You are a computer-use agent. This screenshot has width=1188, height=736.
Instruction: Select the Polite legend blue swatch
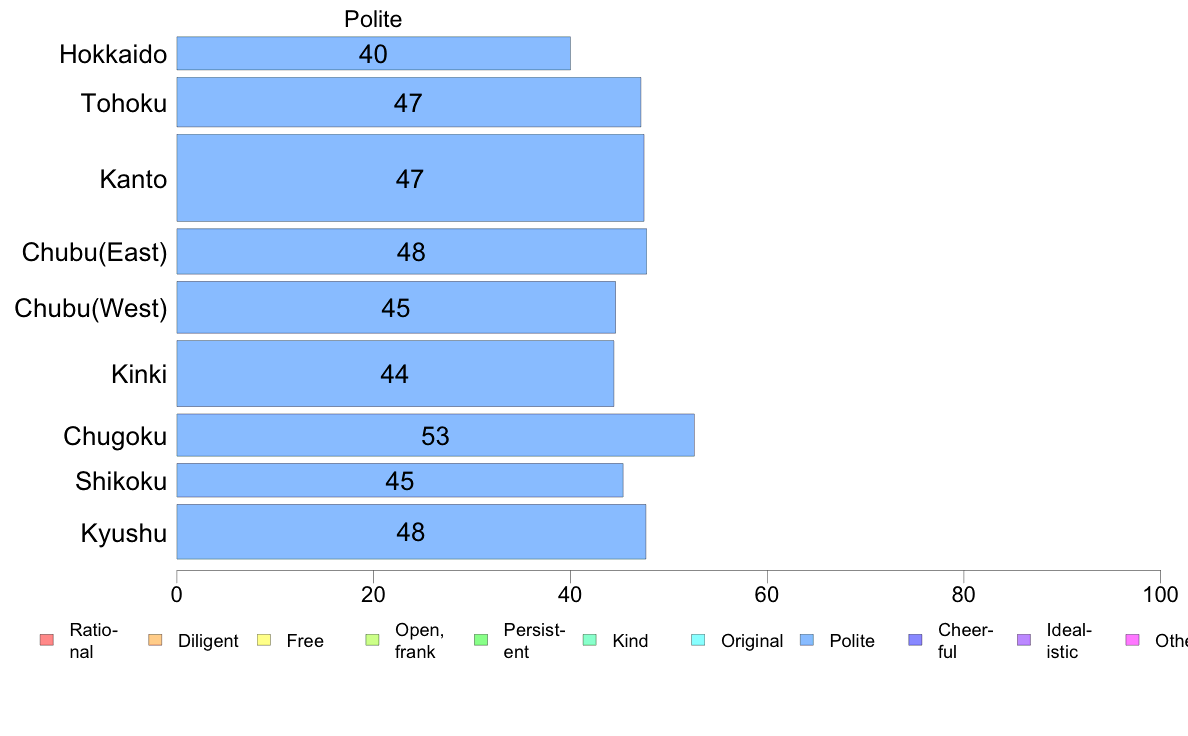(x=808, y=640)
